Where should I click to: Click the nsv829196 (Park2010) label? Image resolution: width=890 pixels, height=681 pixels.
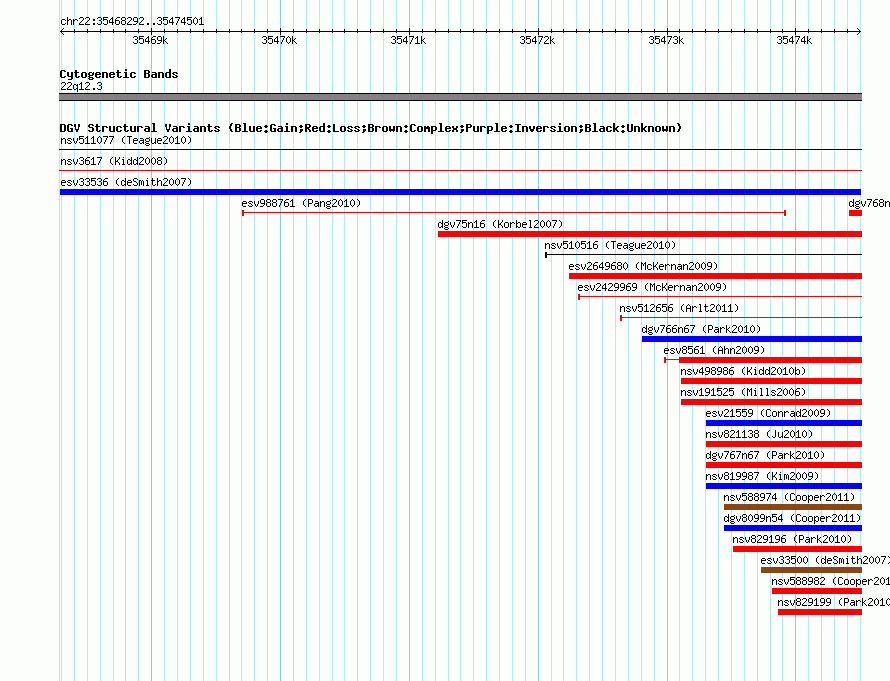point(792,539)
